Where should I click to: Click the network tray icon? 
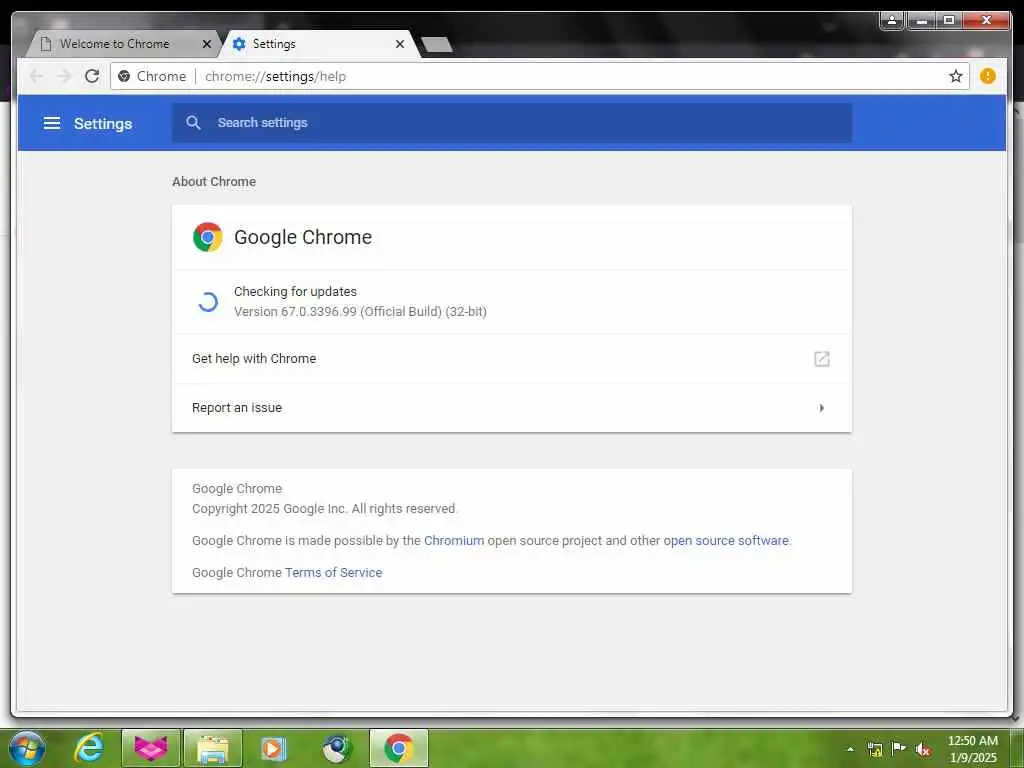tap(874, 749)
